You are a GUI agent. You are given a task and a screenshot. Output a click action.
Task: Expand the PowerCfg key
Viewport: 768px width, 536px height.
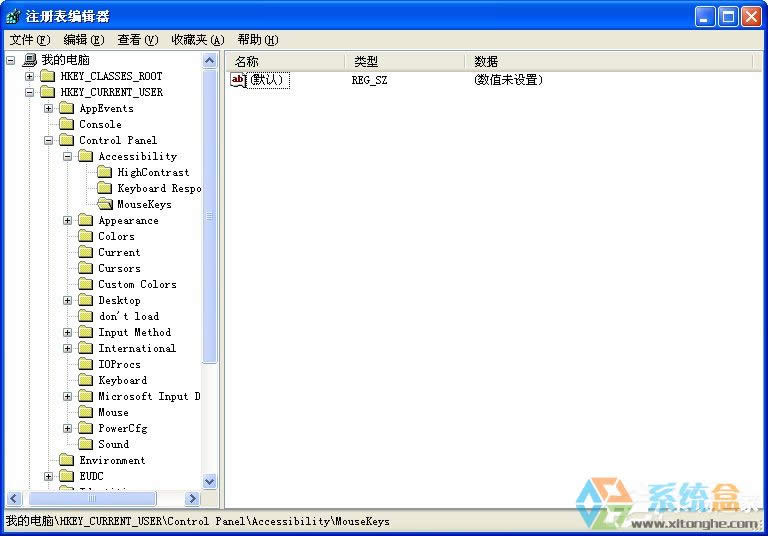click(68, 428)
